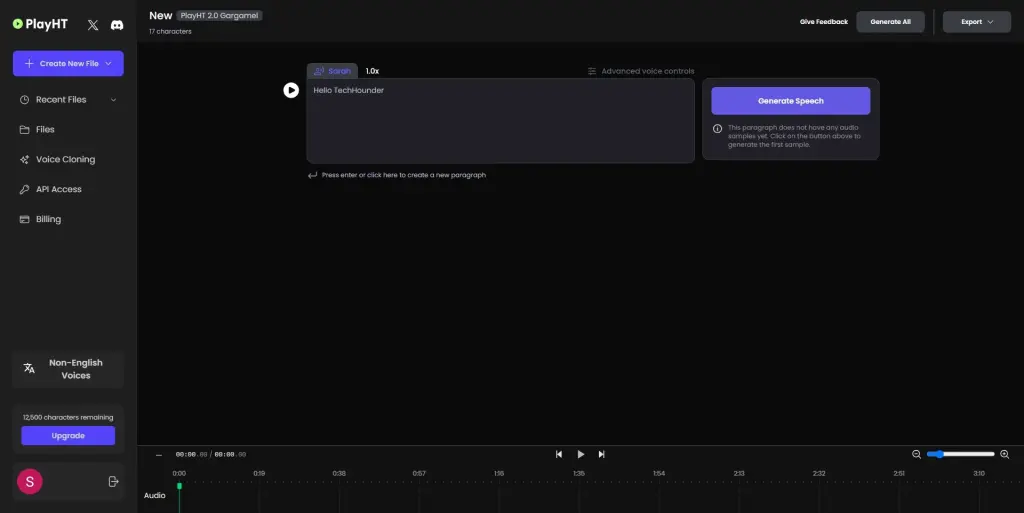Open the Discord community icon
Viewport: 1024px width, 513px height.
pyautogui.click(x=117, y=24)
